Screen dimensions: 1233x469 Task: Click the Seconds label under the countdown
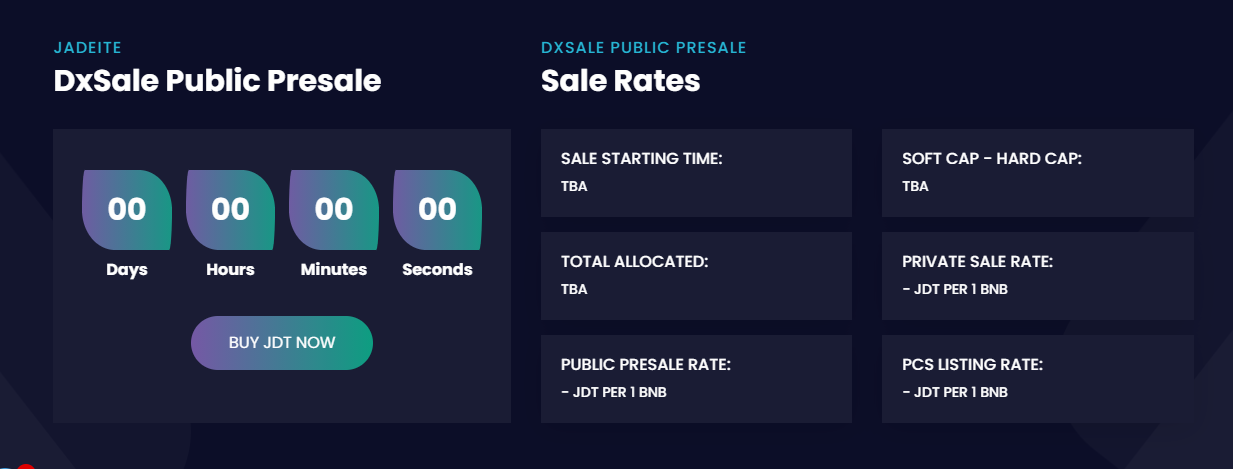tap(437, 270)
